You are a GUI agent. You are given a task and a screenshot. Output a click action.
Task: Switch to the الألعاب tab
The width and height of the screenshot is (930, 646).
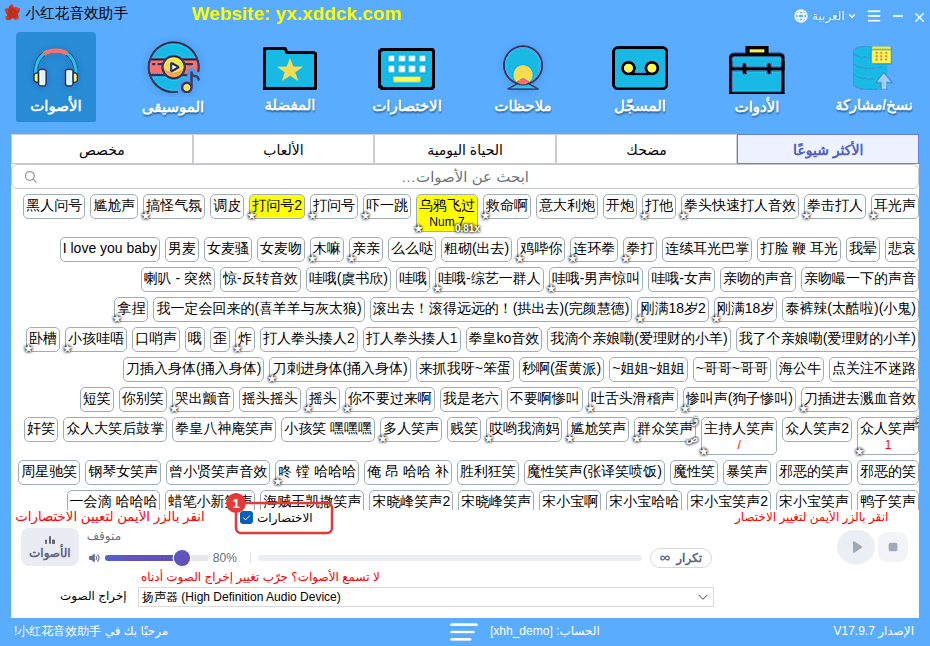283,149
